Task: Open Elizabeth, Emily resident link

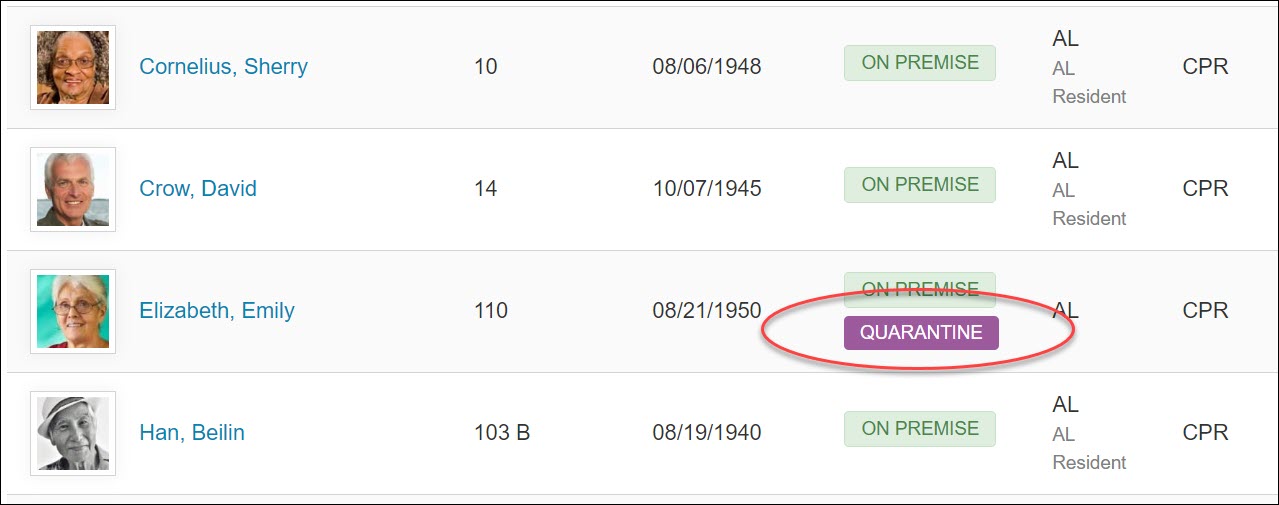Action: click(217, 311)
